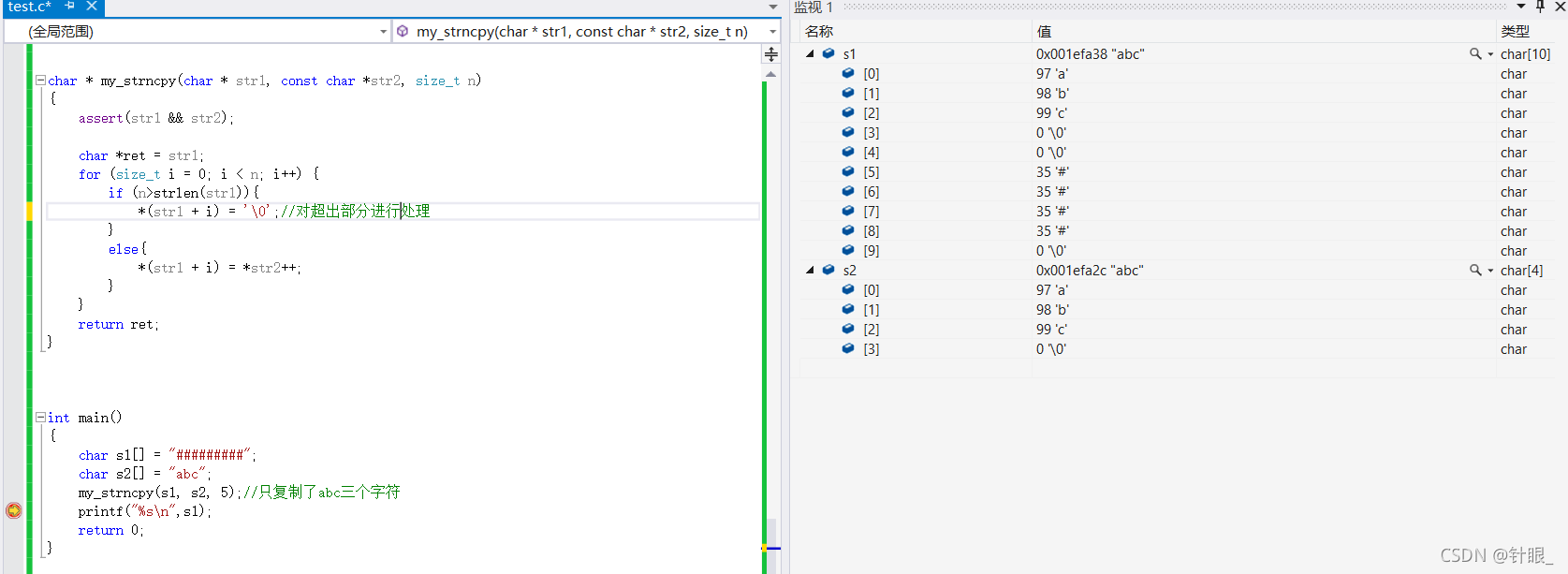Select s2 value 0x001efa2c "abc"
1568x574 pixels.
1090,271
